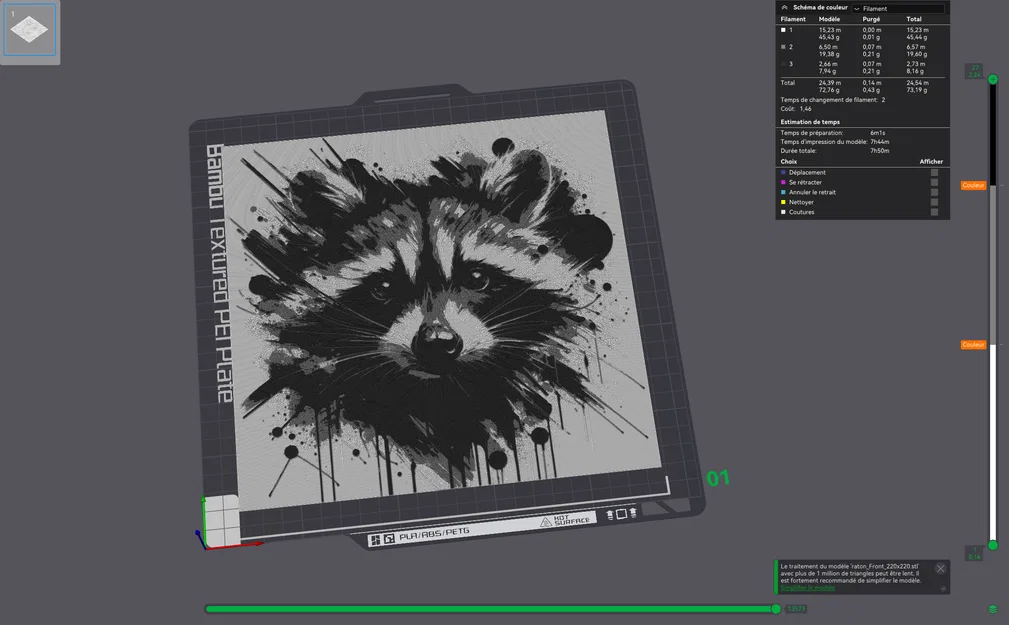Select the upper orange Couleur marker
This screenshot has height=625, width=1009.
pos(972,185)
